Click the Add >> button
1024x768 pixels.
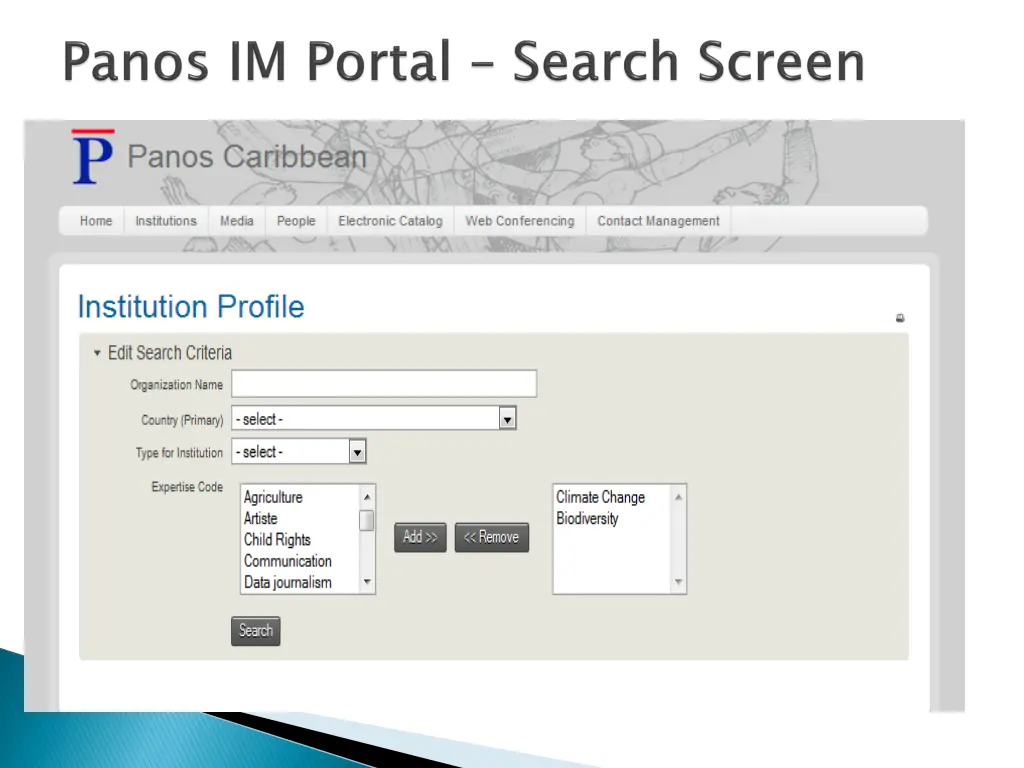coord(420,537)
